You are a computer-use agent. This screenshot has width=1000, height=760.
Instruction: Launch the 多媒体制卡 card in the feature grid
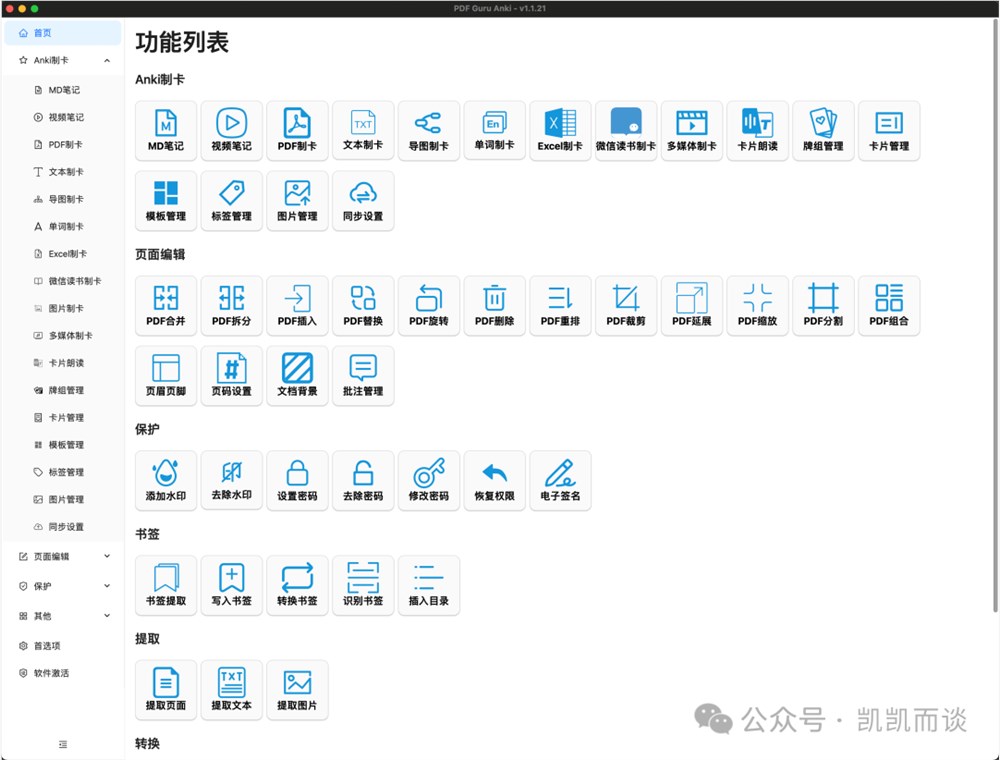[x=691, y=131]
